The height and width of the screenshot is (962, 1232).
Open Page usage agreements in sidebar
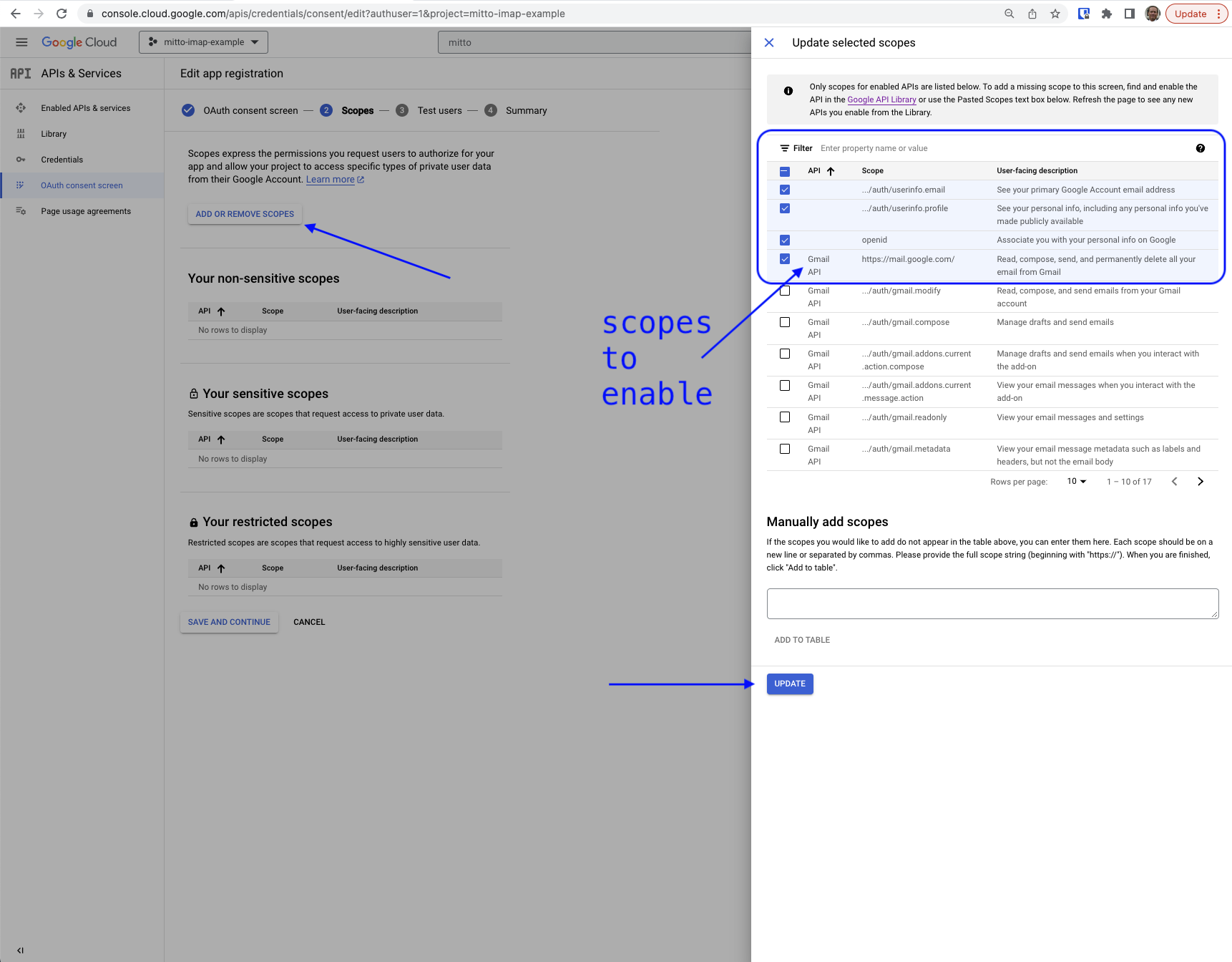coord(82,211)
